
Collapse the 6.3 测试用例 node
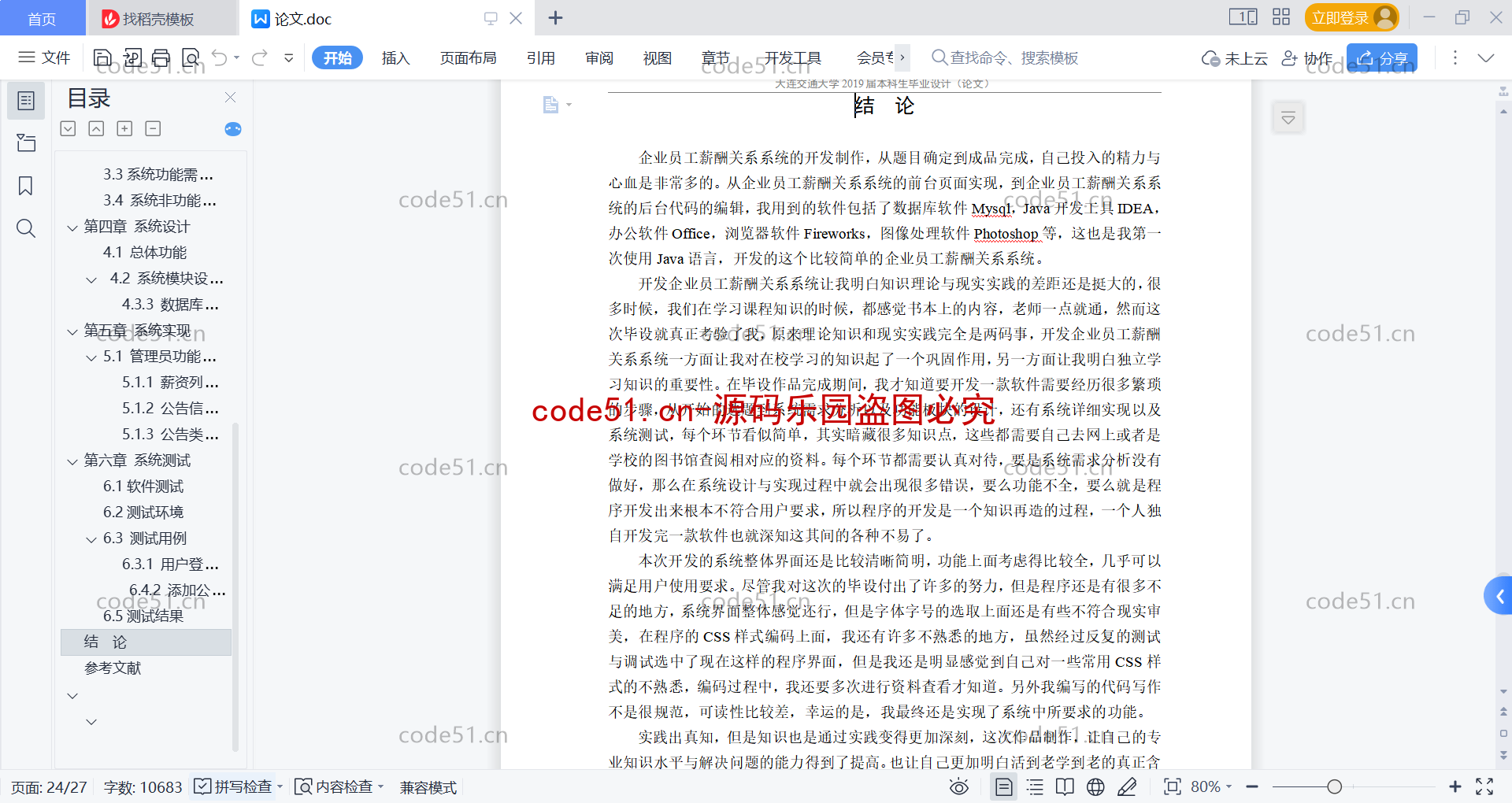[91, 539]
